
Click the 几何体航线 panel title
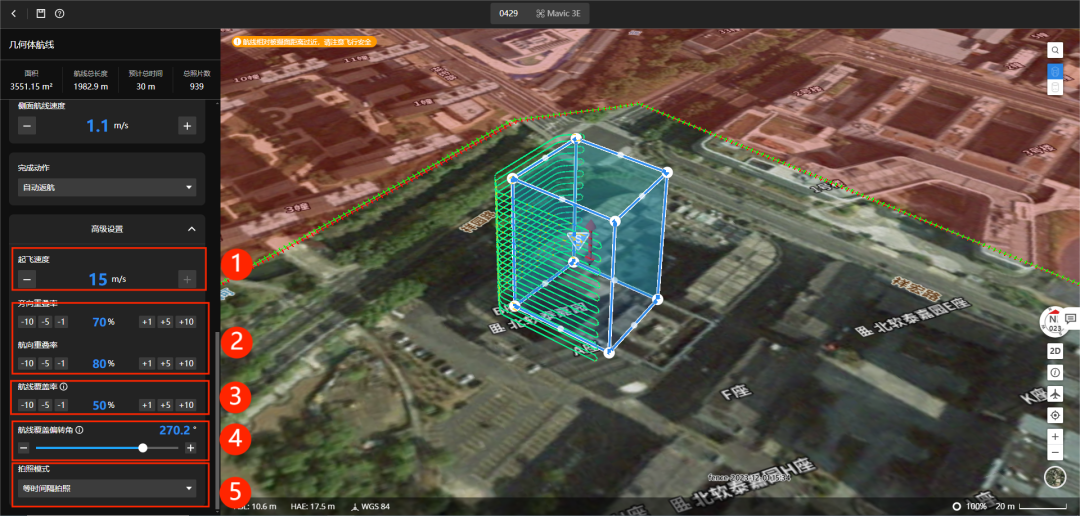[x=31, y=45]
